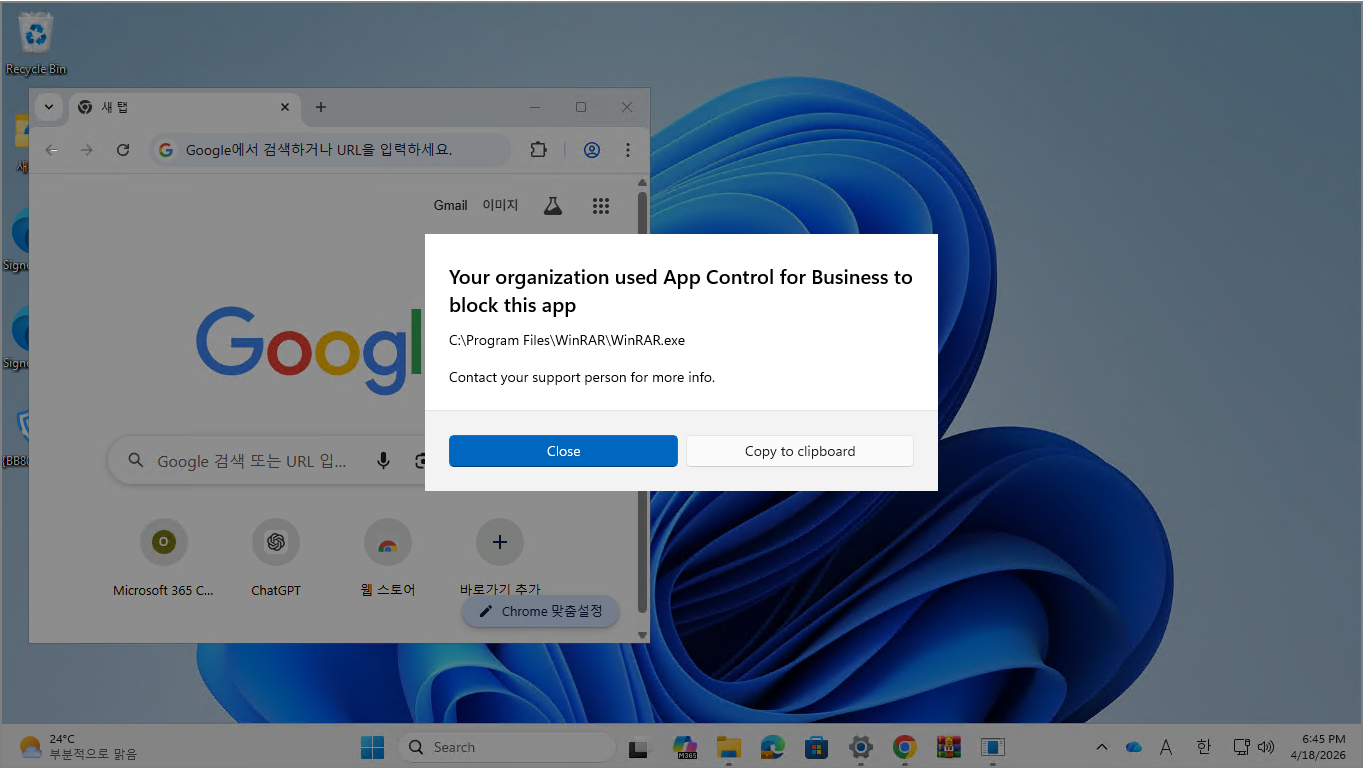Open Microsoft 365 Copilot shortcut
1363x768 pixels.
pos(163,559)
